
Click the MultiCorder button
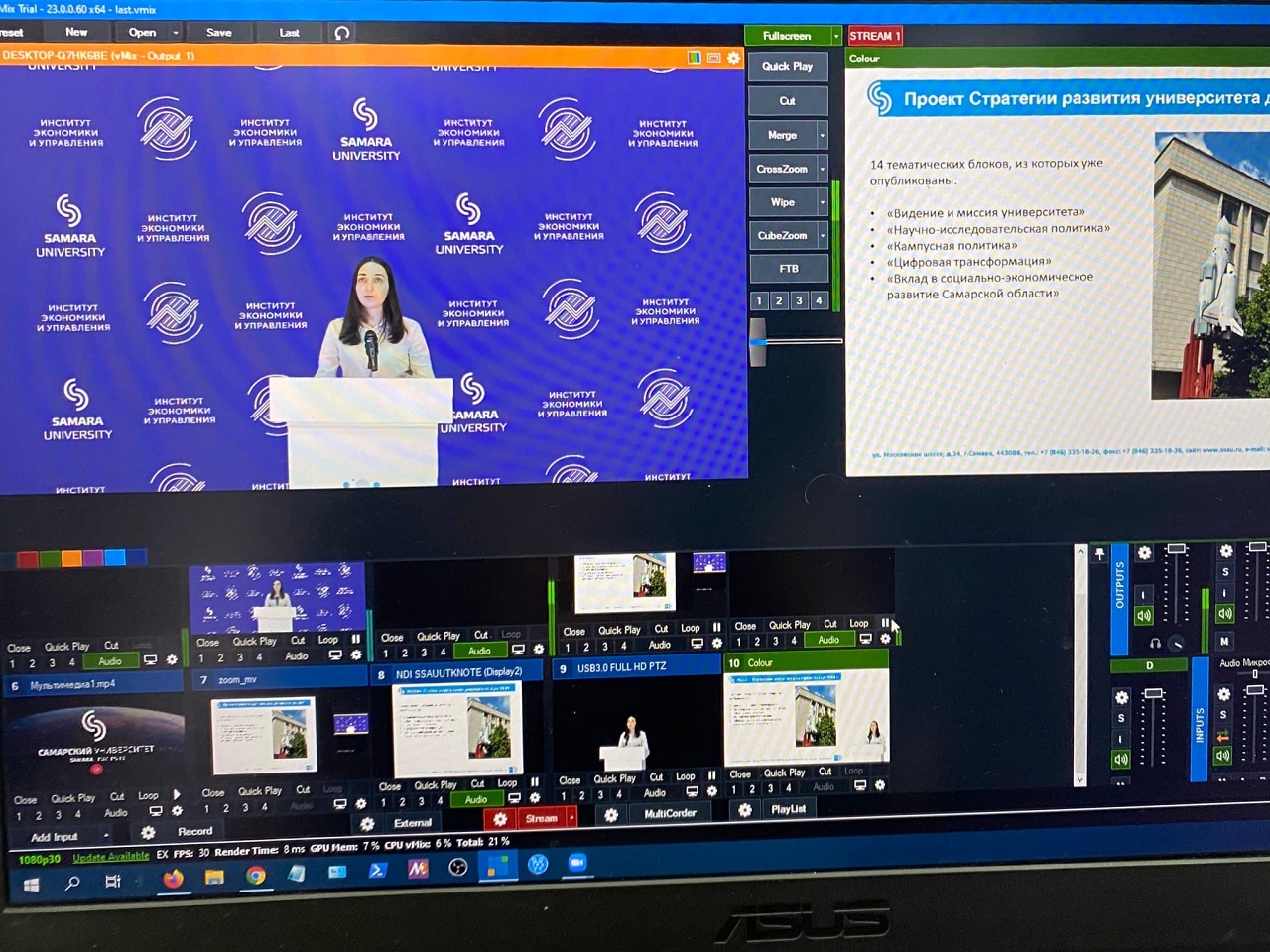pyautogui.click(x=671, y=814)
